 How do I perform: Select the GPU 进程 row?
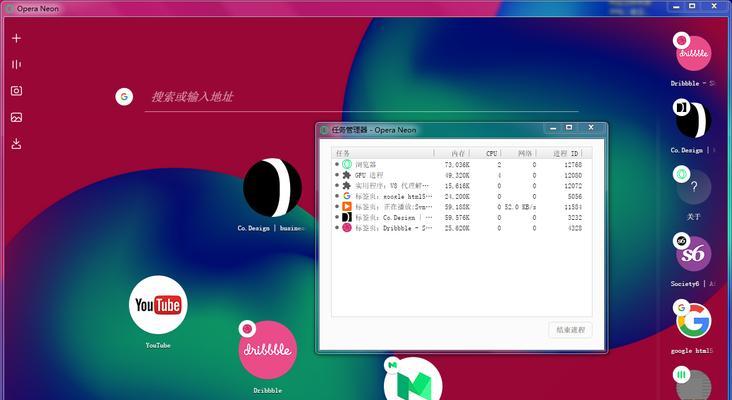(462, 175)
